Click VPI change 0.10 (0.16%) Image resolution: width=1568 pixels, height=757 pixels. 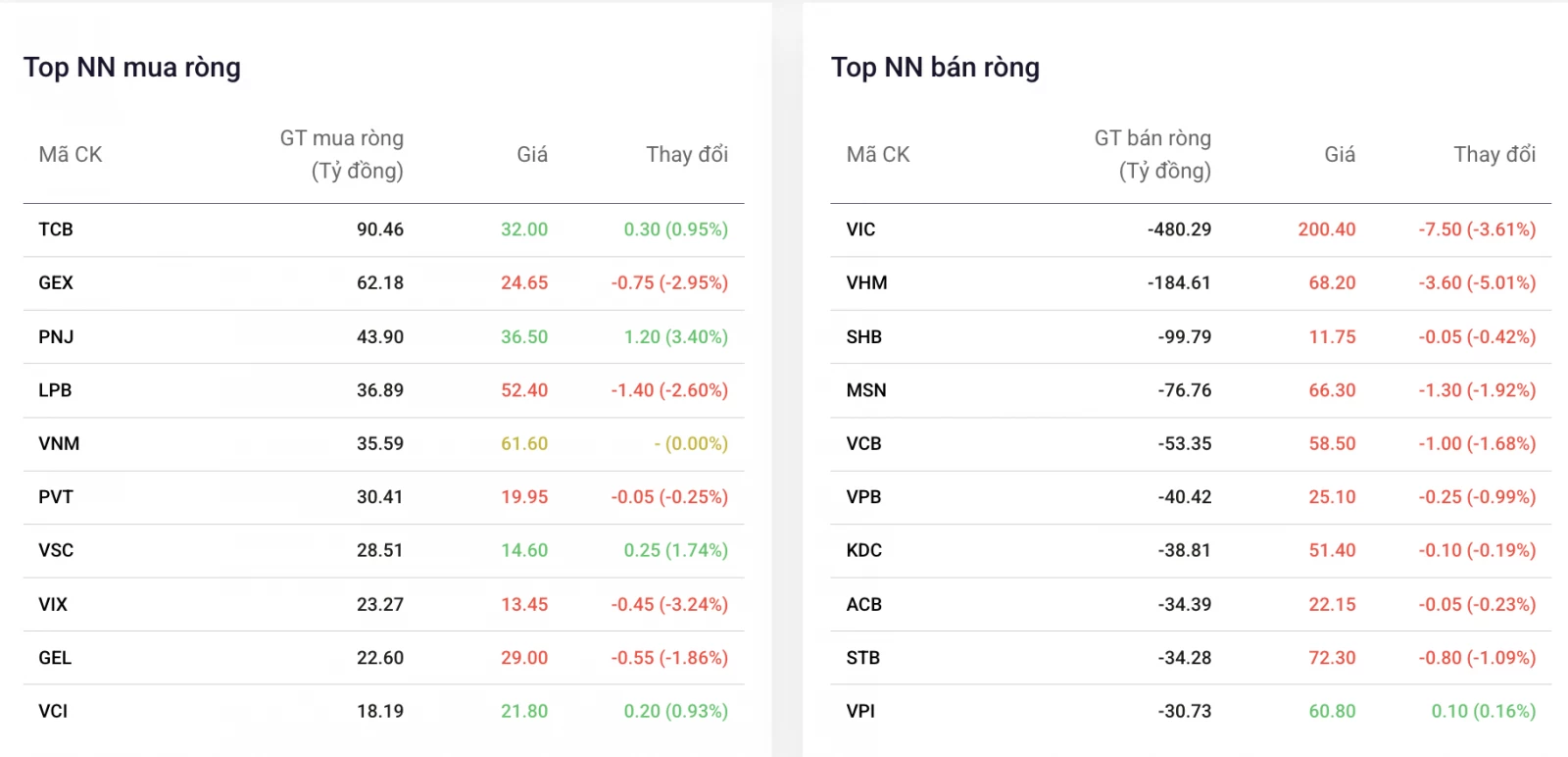[1484, 711]
